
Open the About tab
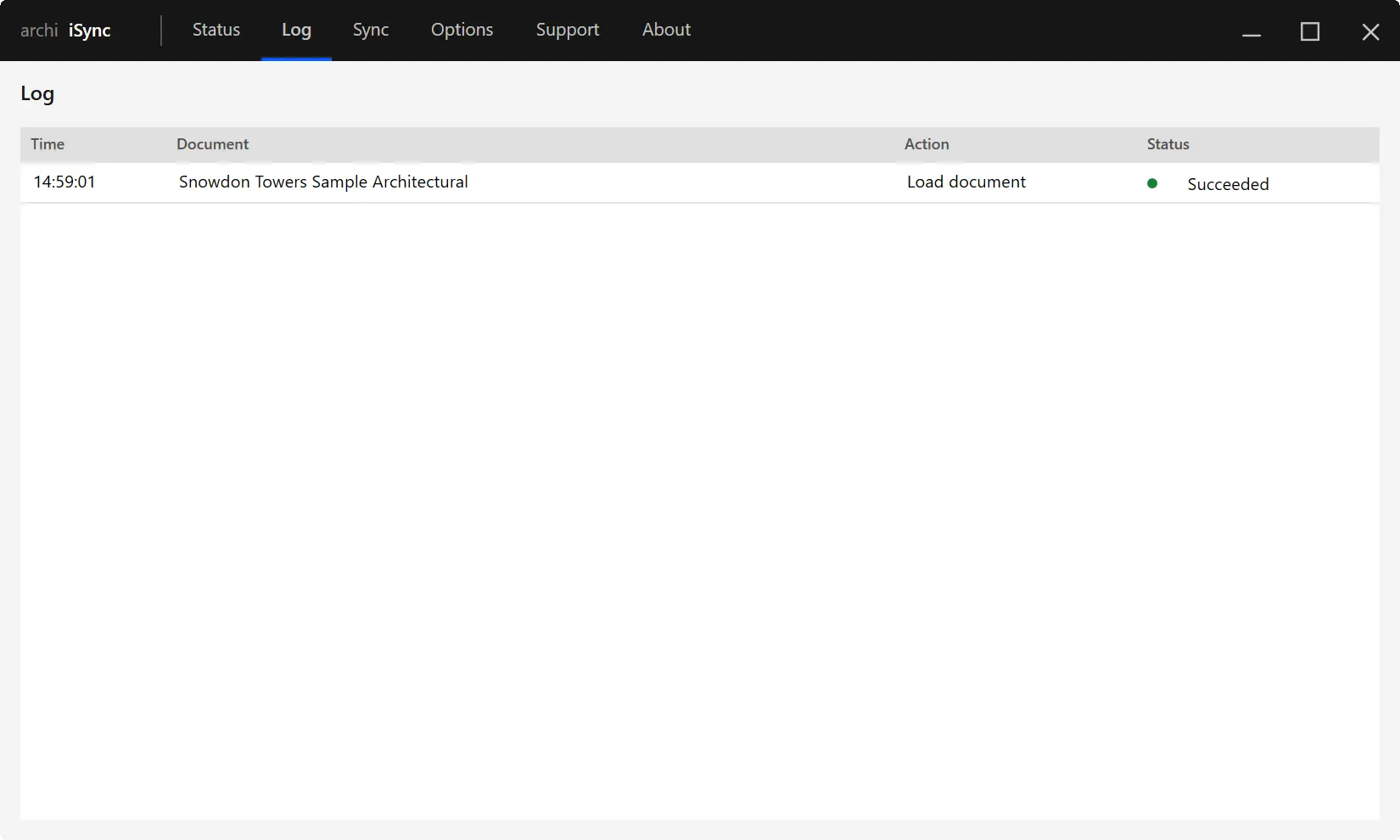(x=666, y=30)
